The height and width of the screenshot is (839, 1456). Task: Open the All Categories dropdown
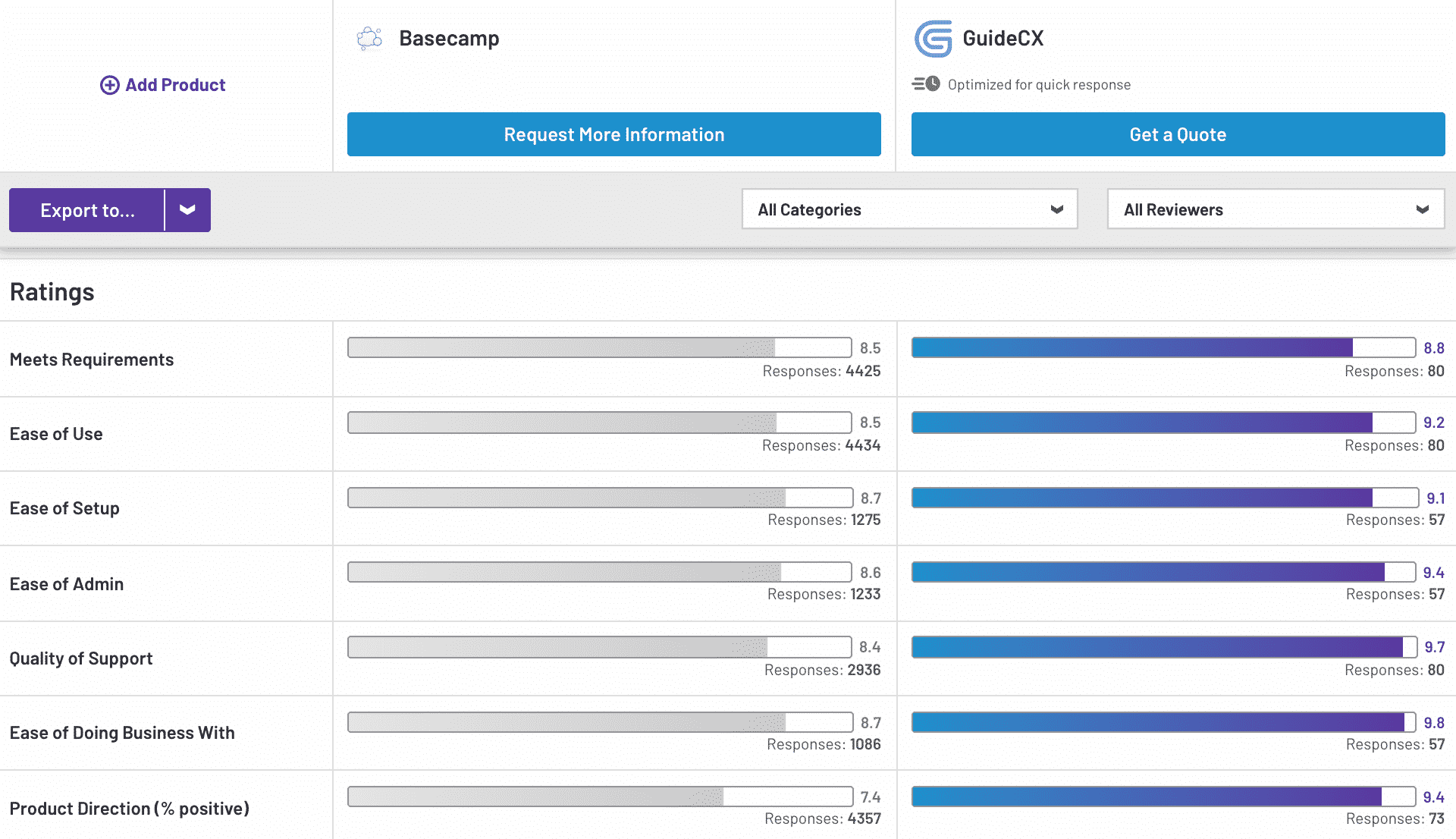[x=909, y=209]
